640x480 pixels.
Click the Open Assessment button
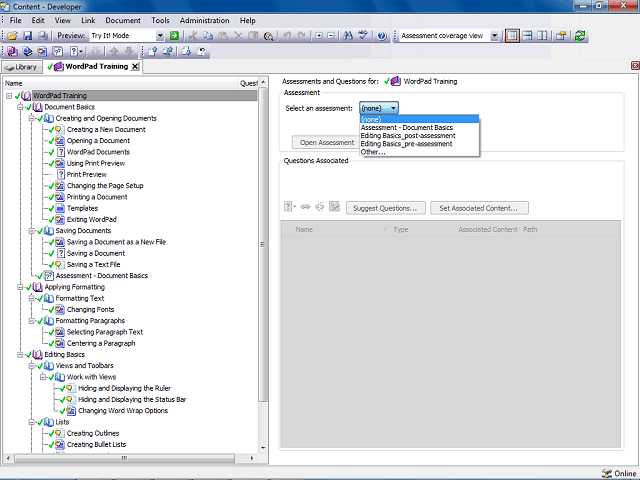point(327,142)
